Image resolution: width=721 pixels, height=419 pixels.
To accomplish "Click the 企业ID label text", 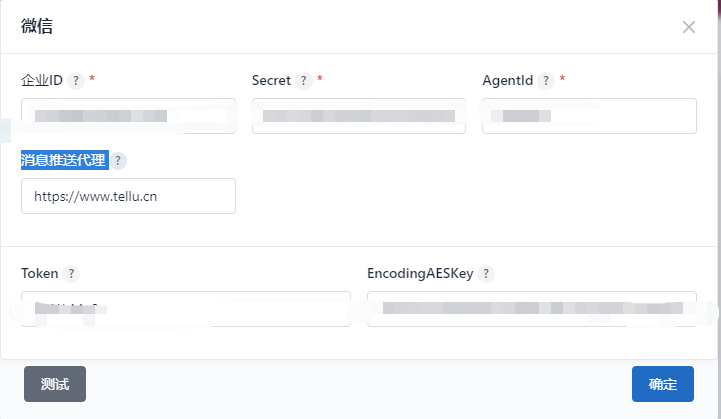I will click(42, 81).
